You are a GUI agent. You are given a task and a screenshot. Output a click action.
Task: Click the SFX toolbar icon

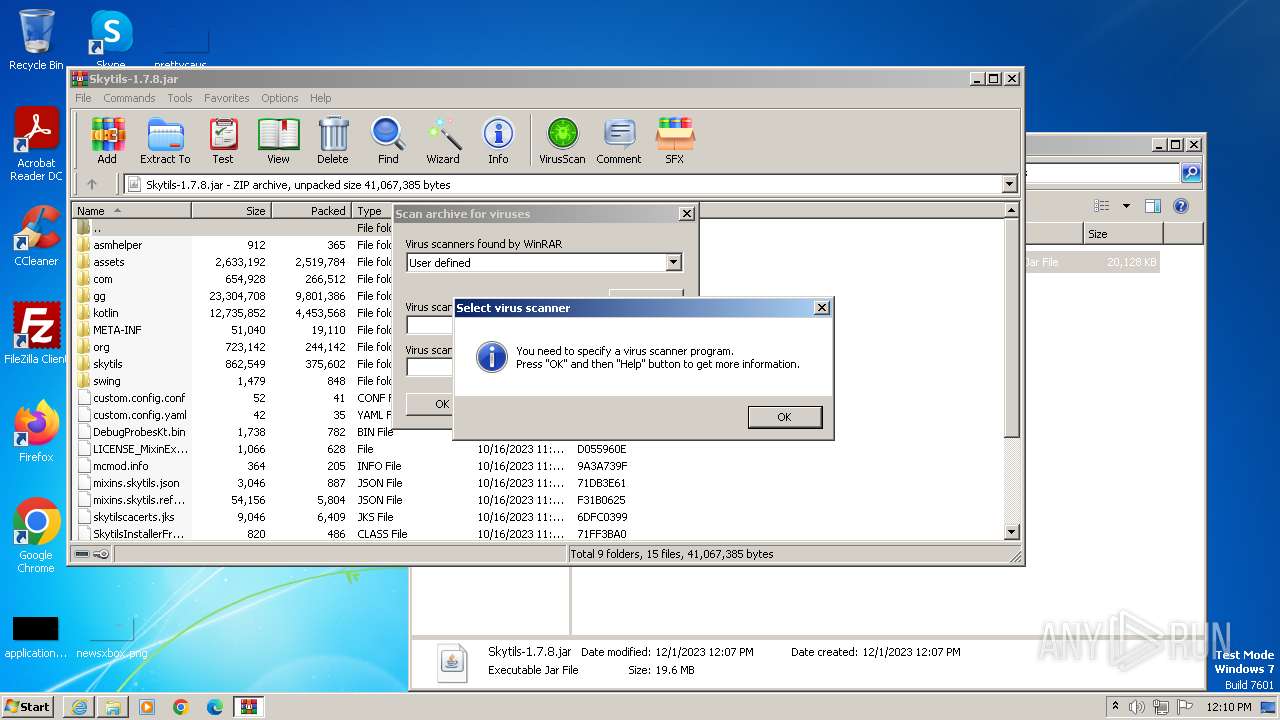pos(675,140)
